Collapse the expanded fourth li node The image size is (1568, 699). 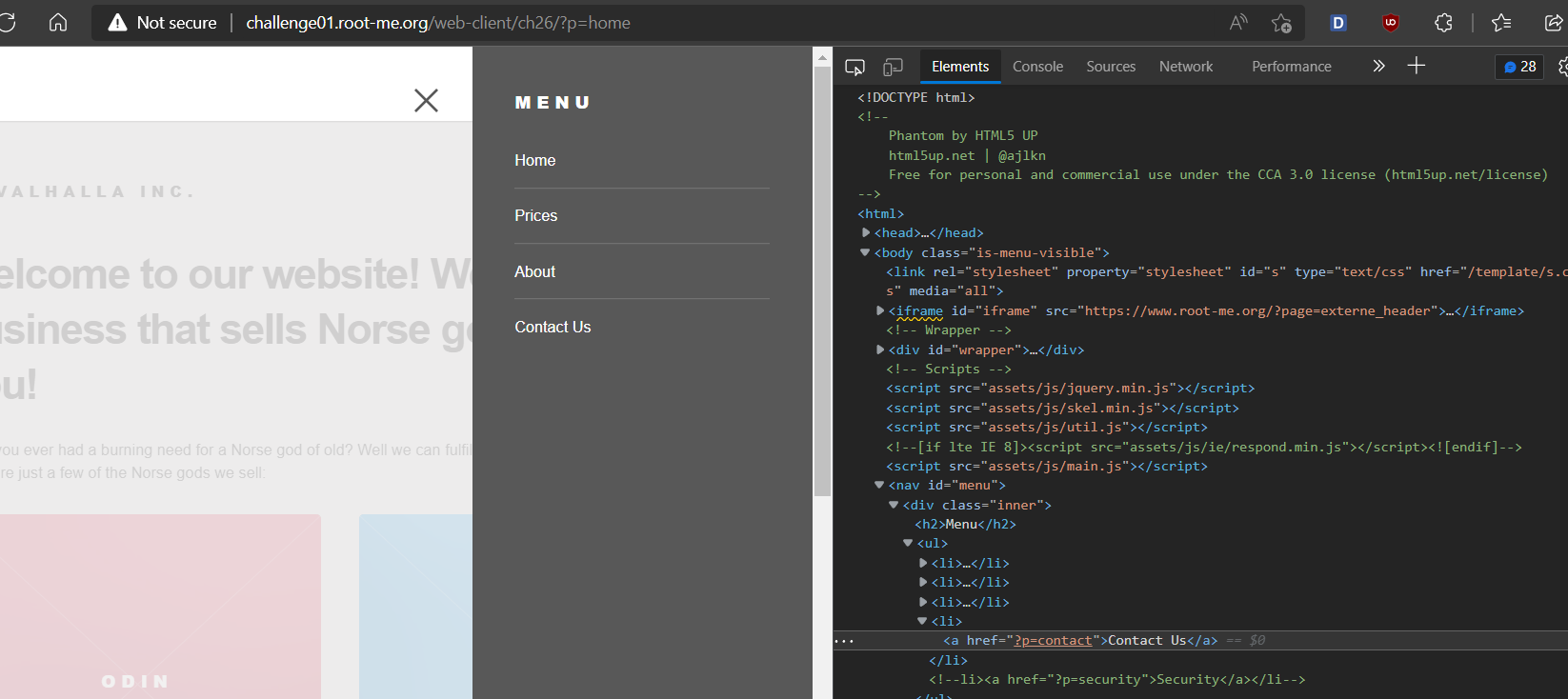tap(922, 621)
